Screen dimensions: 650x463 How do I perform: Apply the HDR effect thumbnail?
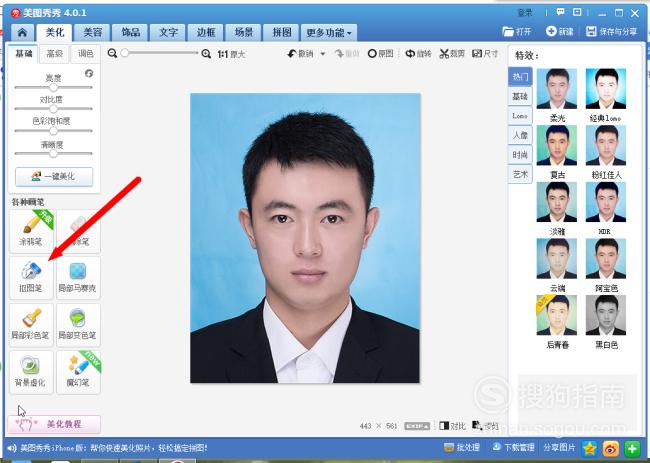pyautogui.click(x=606, y=202)
